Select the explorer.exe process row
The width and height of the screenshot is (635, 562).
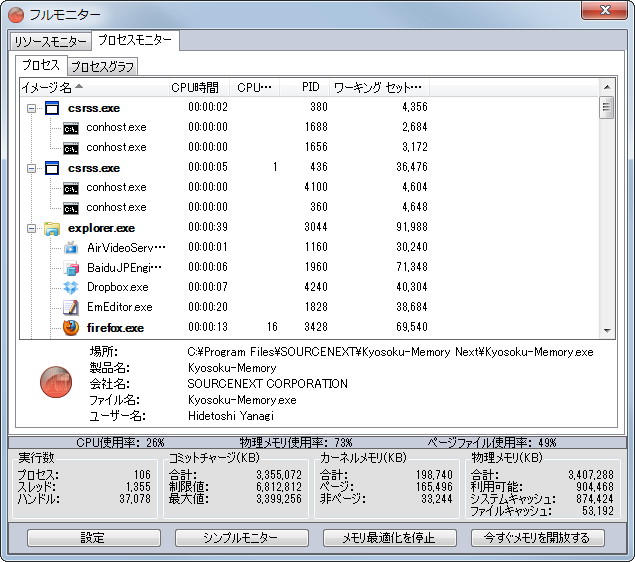coord(309,228)
